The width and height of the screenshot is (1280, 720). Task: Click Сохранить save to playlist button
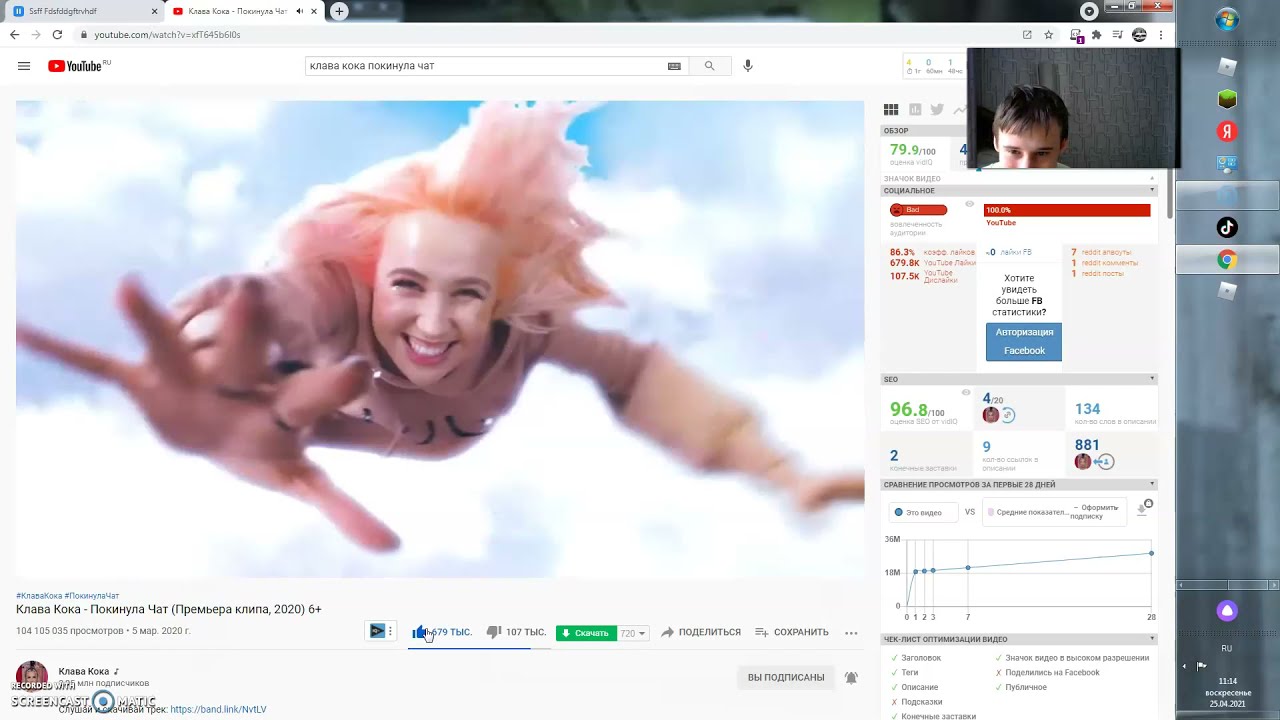coord(792,632)
